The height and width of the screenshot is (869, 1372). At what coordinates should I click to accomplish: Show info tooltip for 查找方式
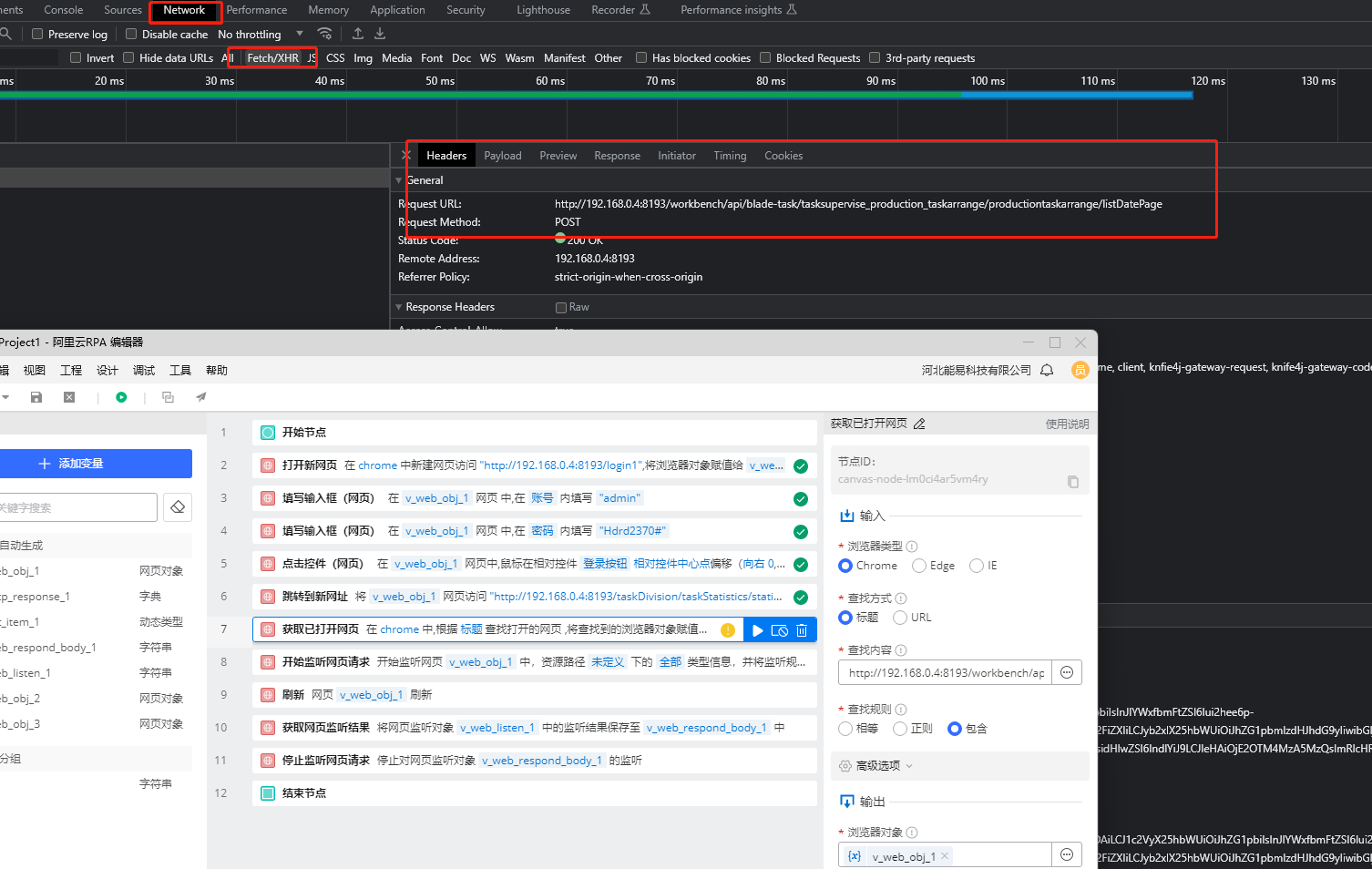[901, 598]
